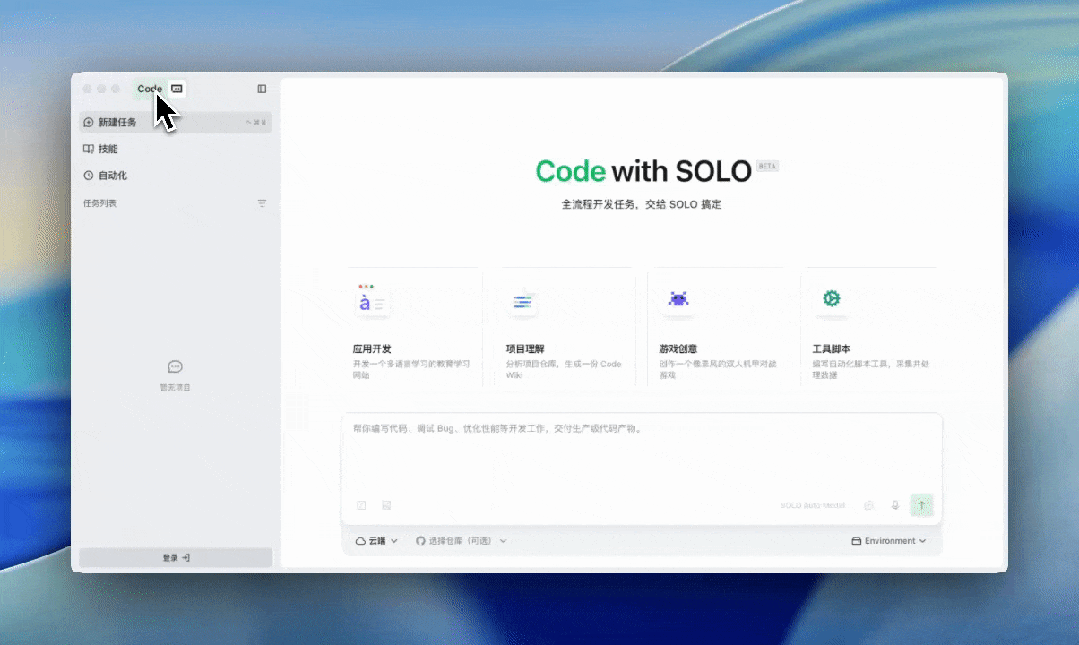Click 新建任务 to create new task
The image size is (1079, 645).
coord(175,123)
